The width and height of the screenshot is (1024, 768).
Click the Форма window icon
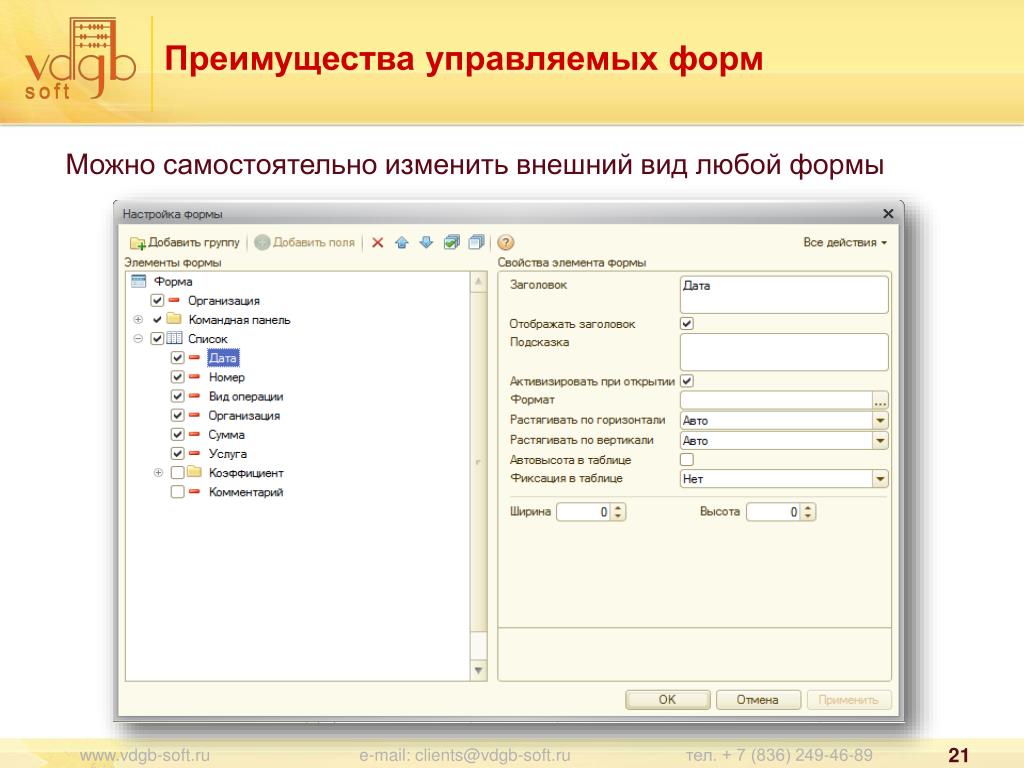[138, 281]
